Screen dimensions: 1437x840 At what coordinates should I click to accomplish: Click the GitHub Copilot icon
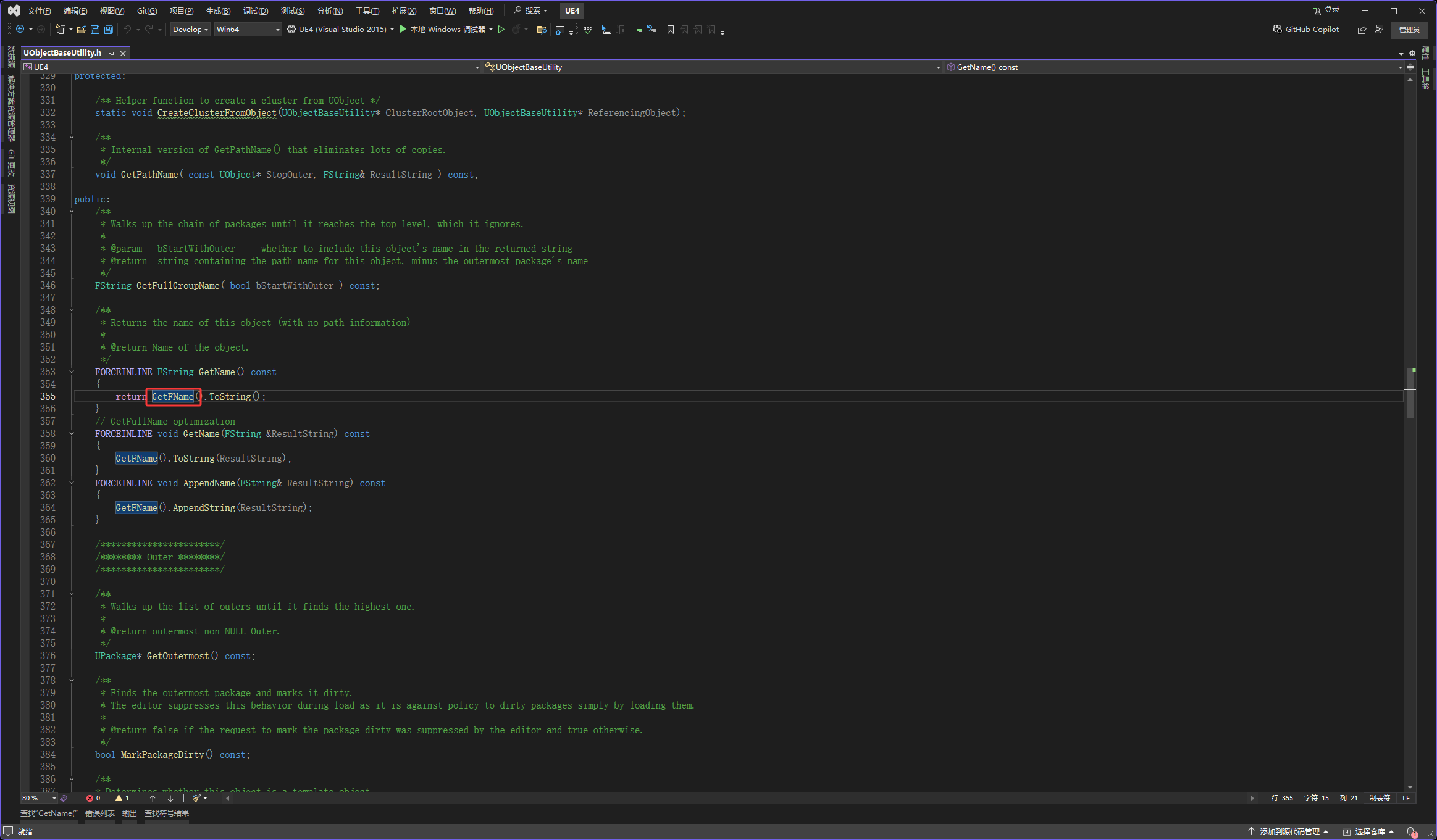click(1277, 30)
